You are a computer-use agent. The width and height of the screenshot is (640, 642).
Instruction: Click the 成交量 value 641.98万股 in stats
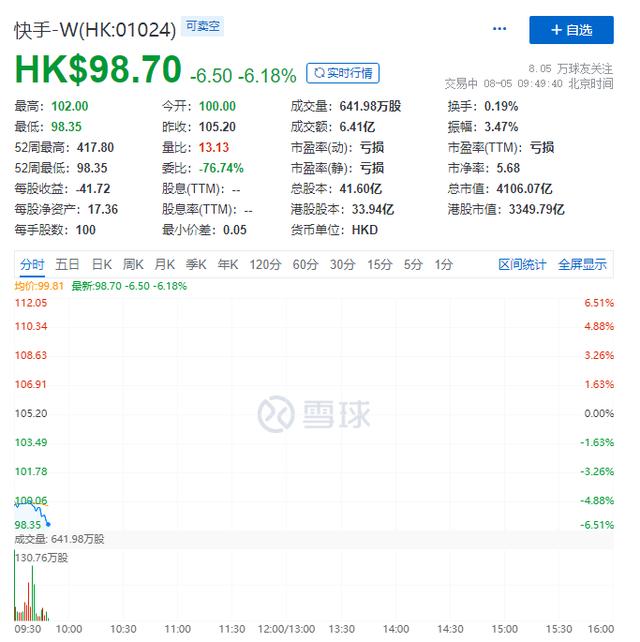[x=370, y=106]
